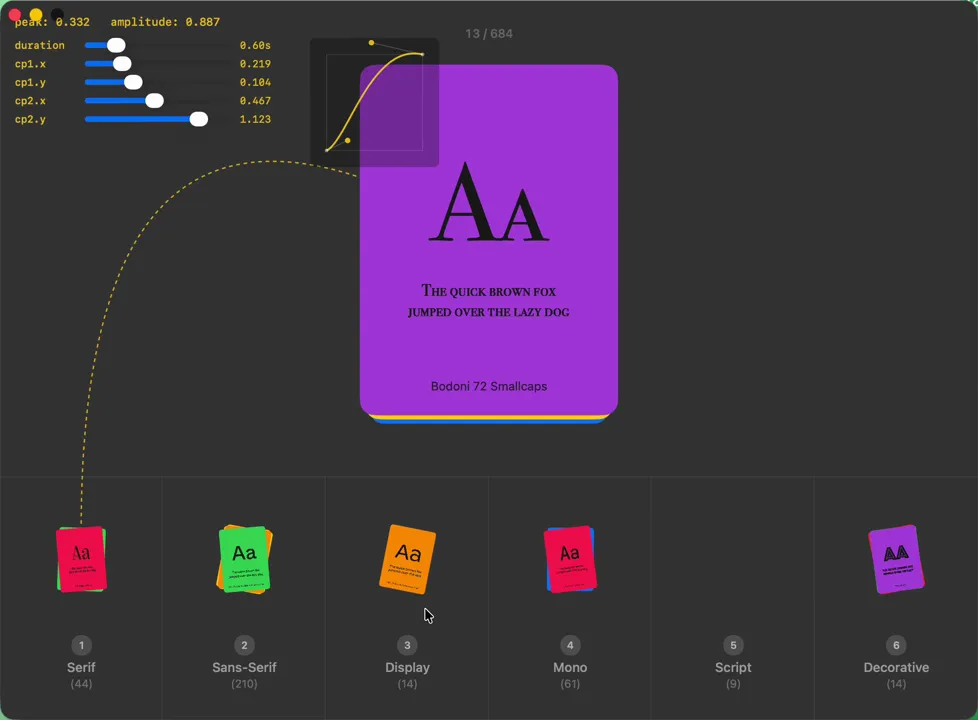Click the cp1.y slider knob
Viewport: 978px width, 720px height.
[133, 82]
